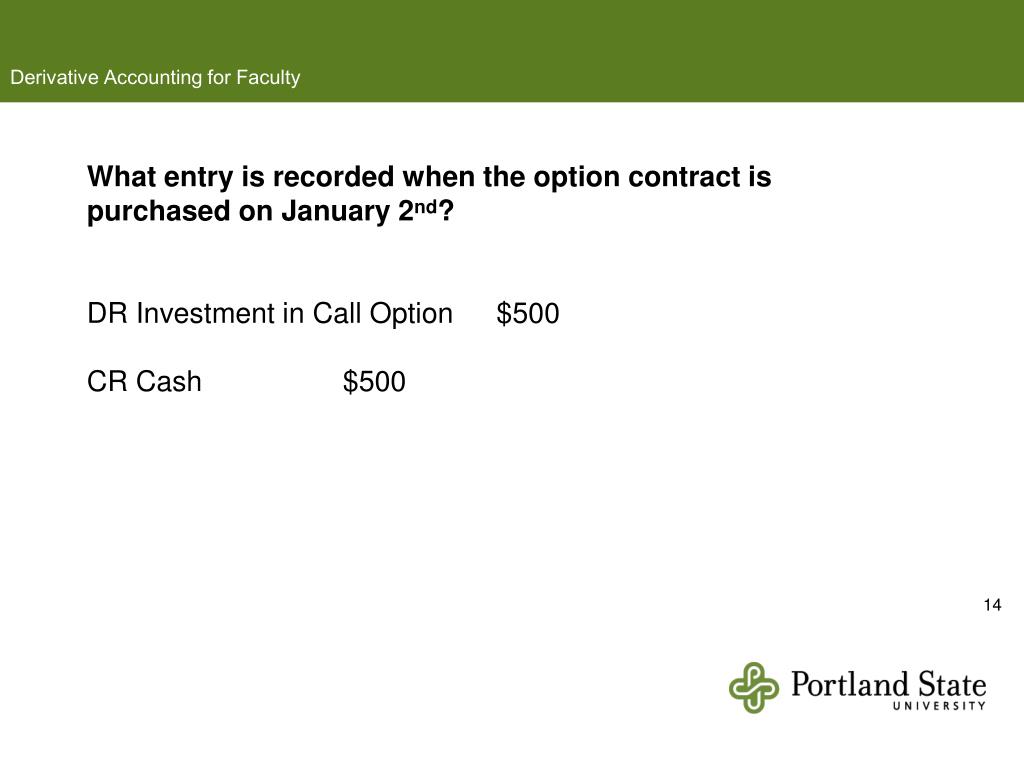Select the word 'Cash' in the credit line

pos(168,382)
